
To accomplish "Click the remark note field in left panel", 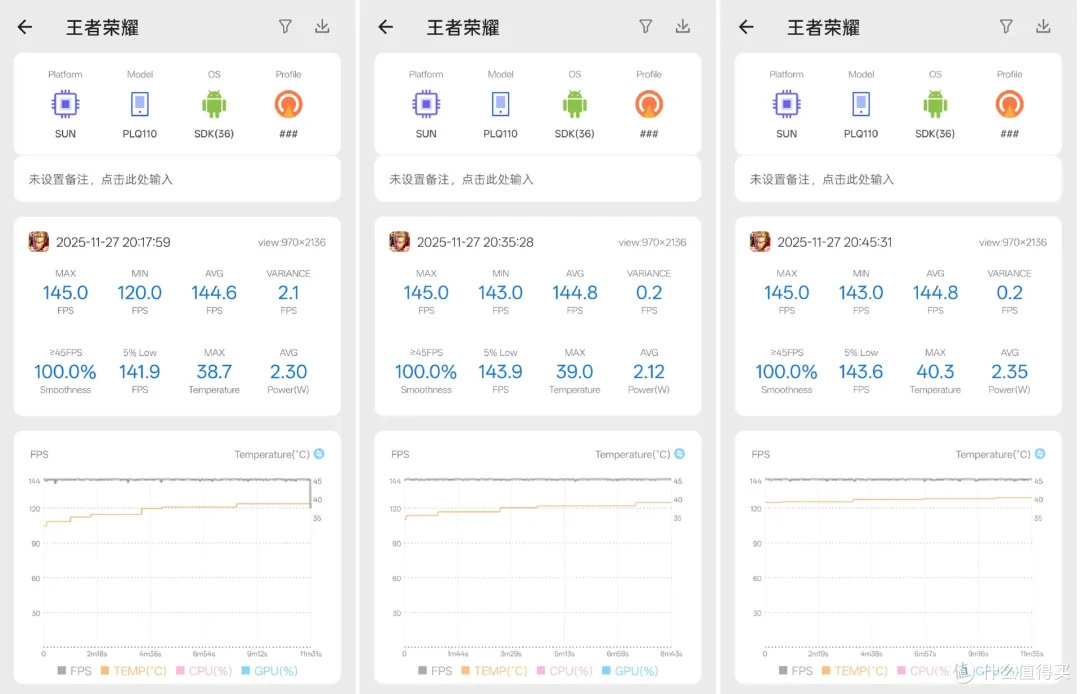I will 177,179.
